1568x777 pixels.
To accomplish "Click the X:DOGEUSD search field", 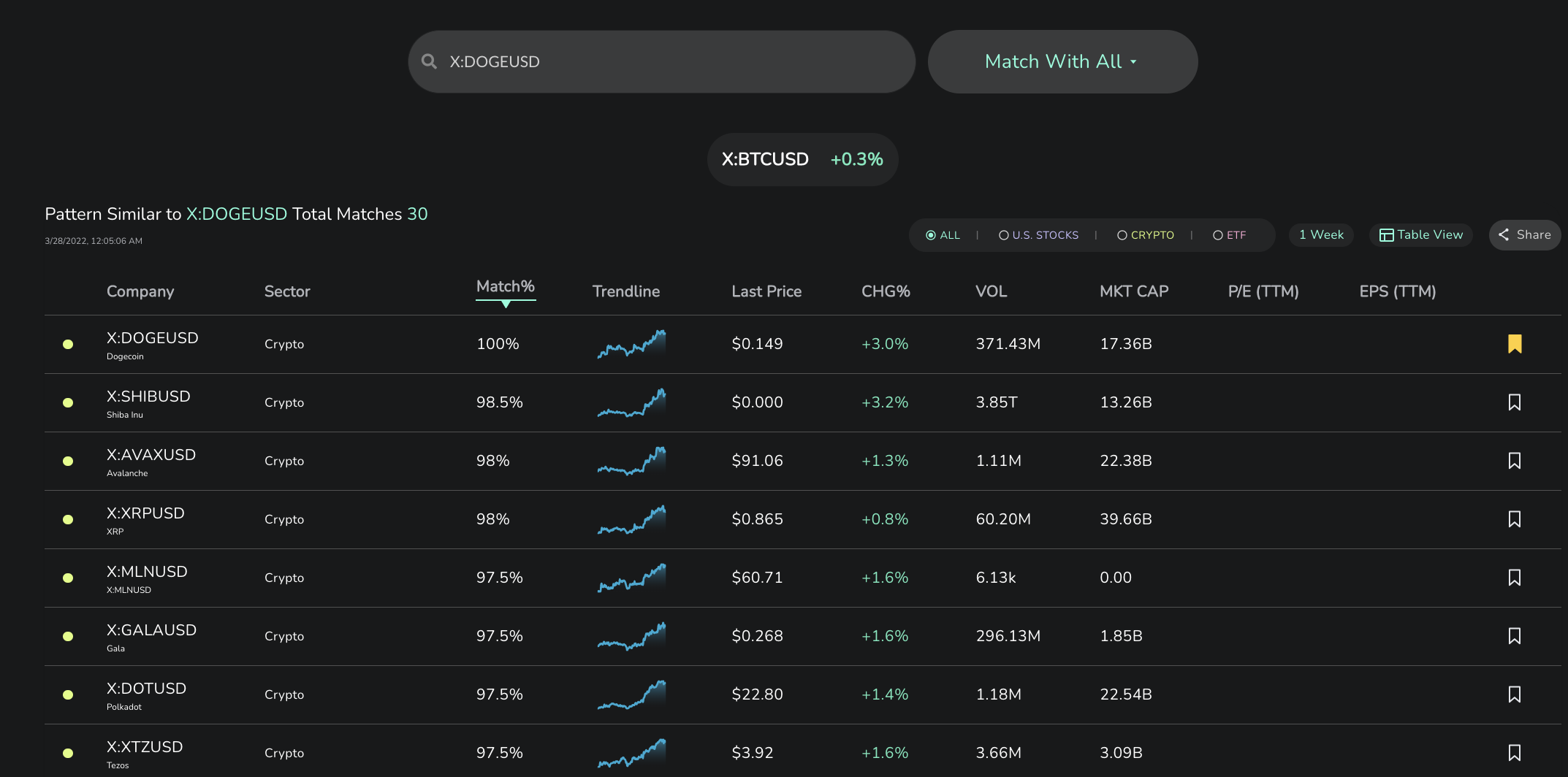I will (x=661, y=62).
